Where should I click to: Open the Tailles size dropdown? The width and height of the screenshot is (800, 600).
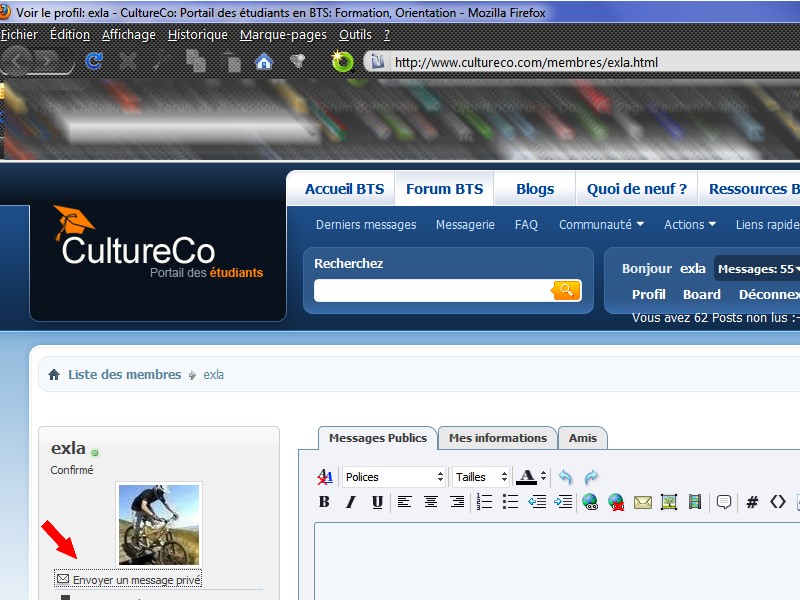point(482,477)
